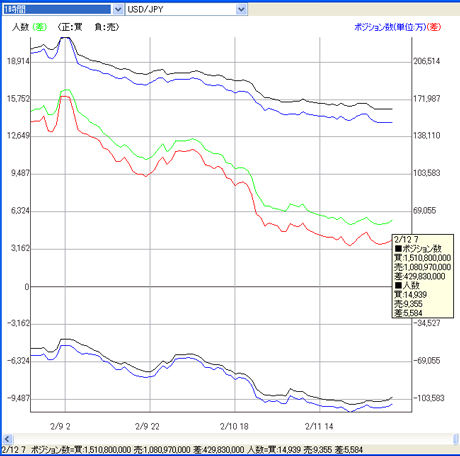Click the left axis value 18,914

click(x=18, y=61)
